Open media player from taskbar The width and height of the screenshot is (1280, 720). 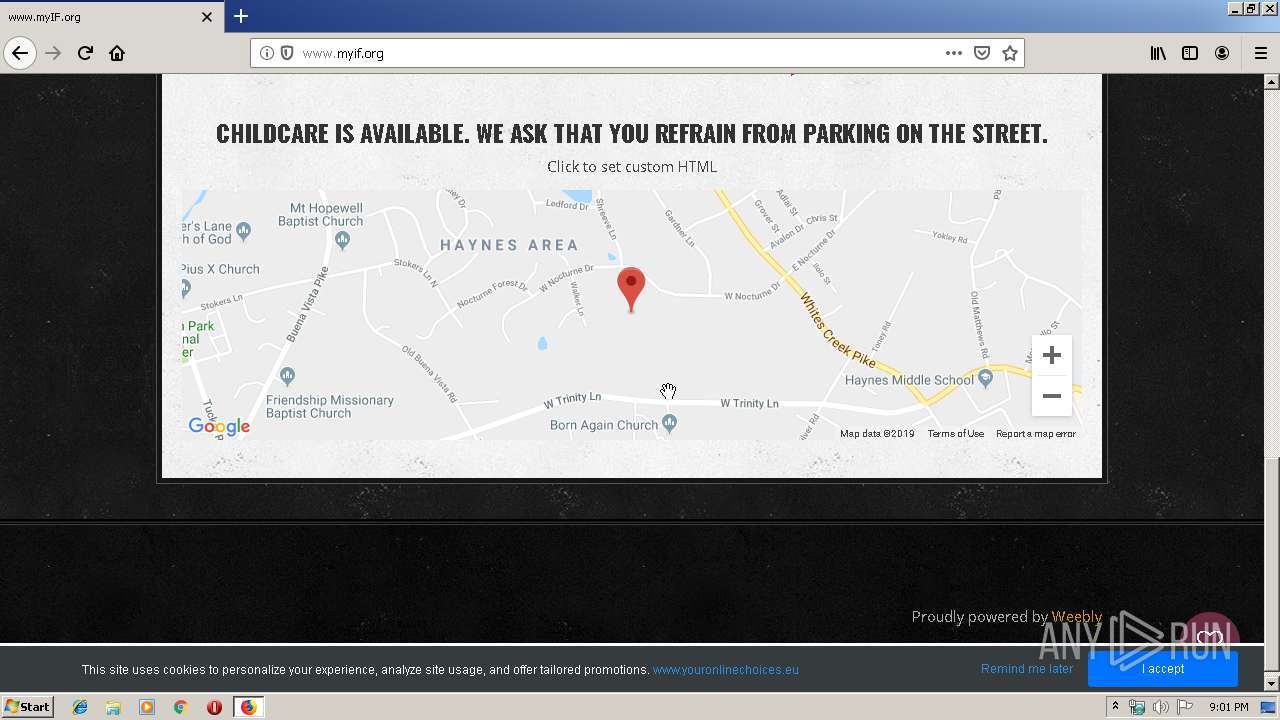click(147, 707)
